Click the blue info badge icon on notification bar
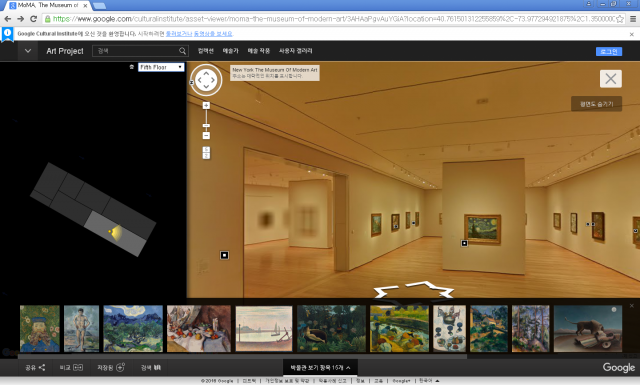The width and height of the screenshot is (640, 385). tap(7, 34)
